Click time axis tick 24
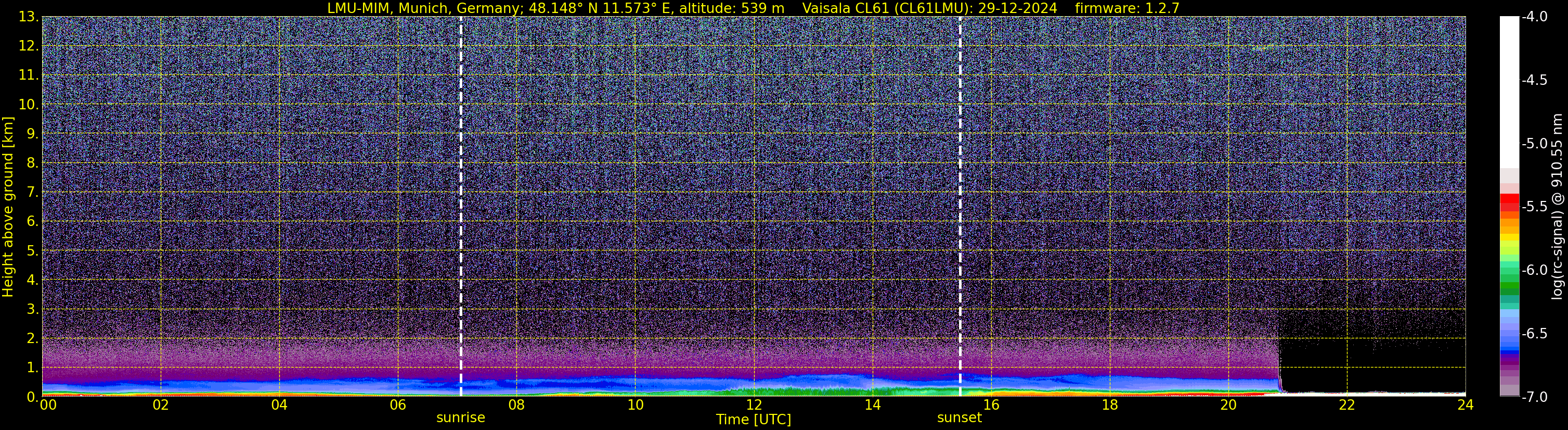The width and height of the screenshot is (1568, 430). [1466, 405]
